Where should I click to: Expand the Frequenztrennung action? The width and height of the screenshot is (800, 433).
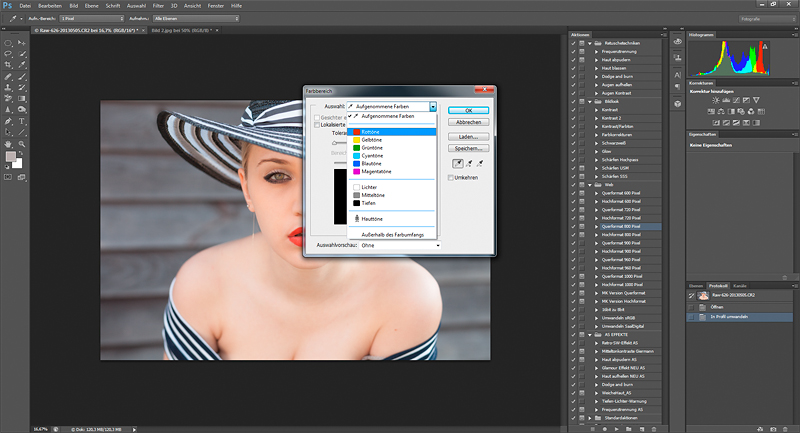pyautogui.click(x=596, y=52)
